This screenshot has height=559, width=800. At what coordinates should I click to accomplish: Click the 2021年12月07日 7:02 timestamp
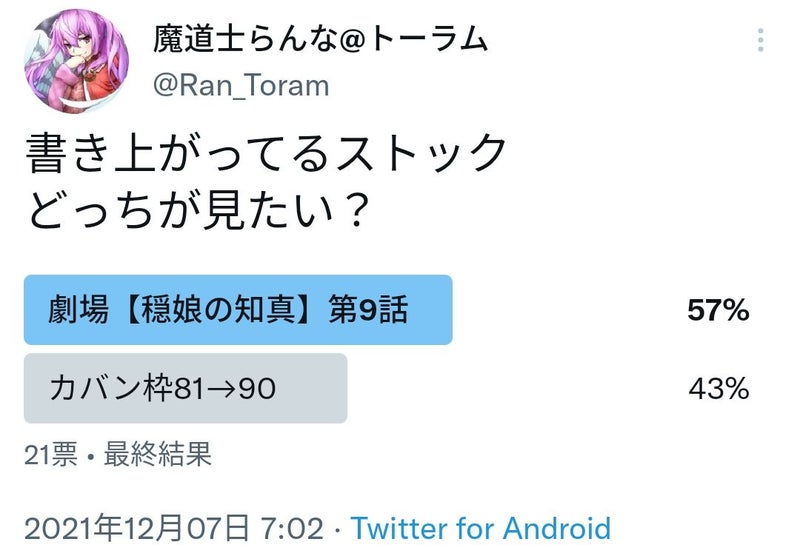173,528
